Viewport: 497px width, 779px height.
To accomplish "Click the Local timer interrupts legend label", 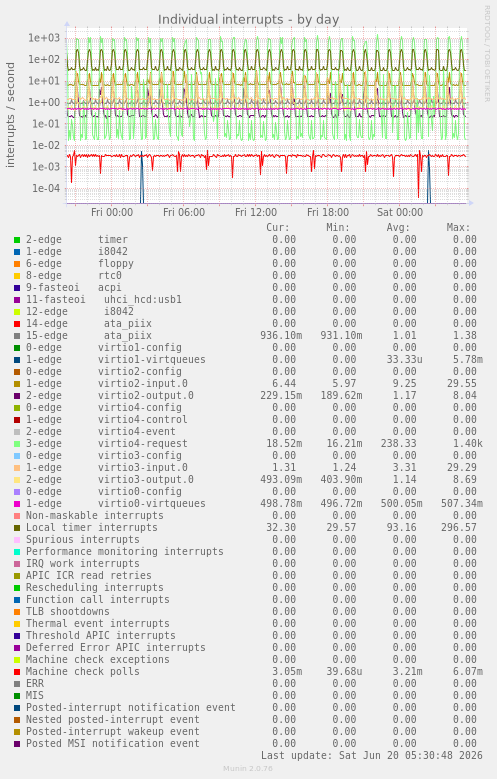I will 91,528.
